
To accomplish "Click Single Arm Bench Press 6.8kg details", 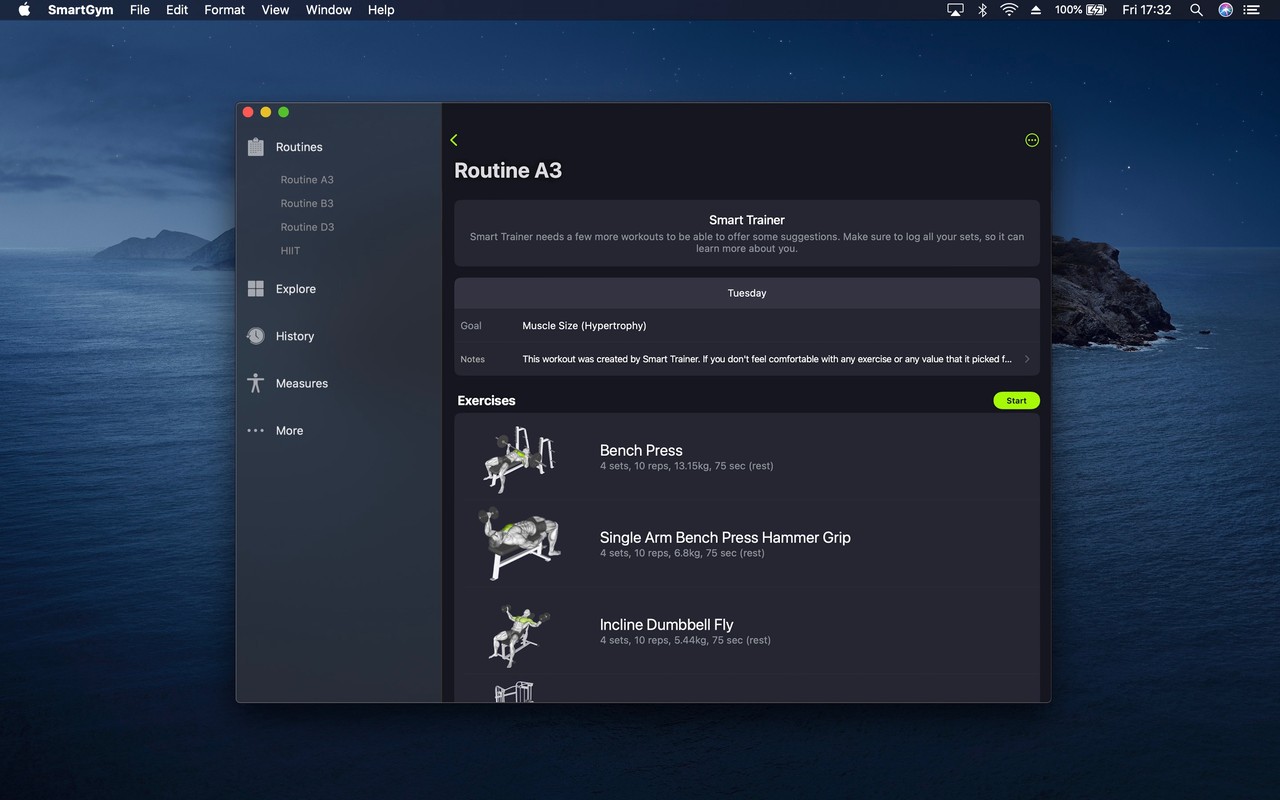I will 682,553.
